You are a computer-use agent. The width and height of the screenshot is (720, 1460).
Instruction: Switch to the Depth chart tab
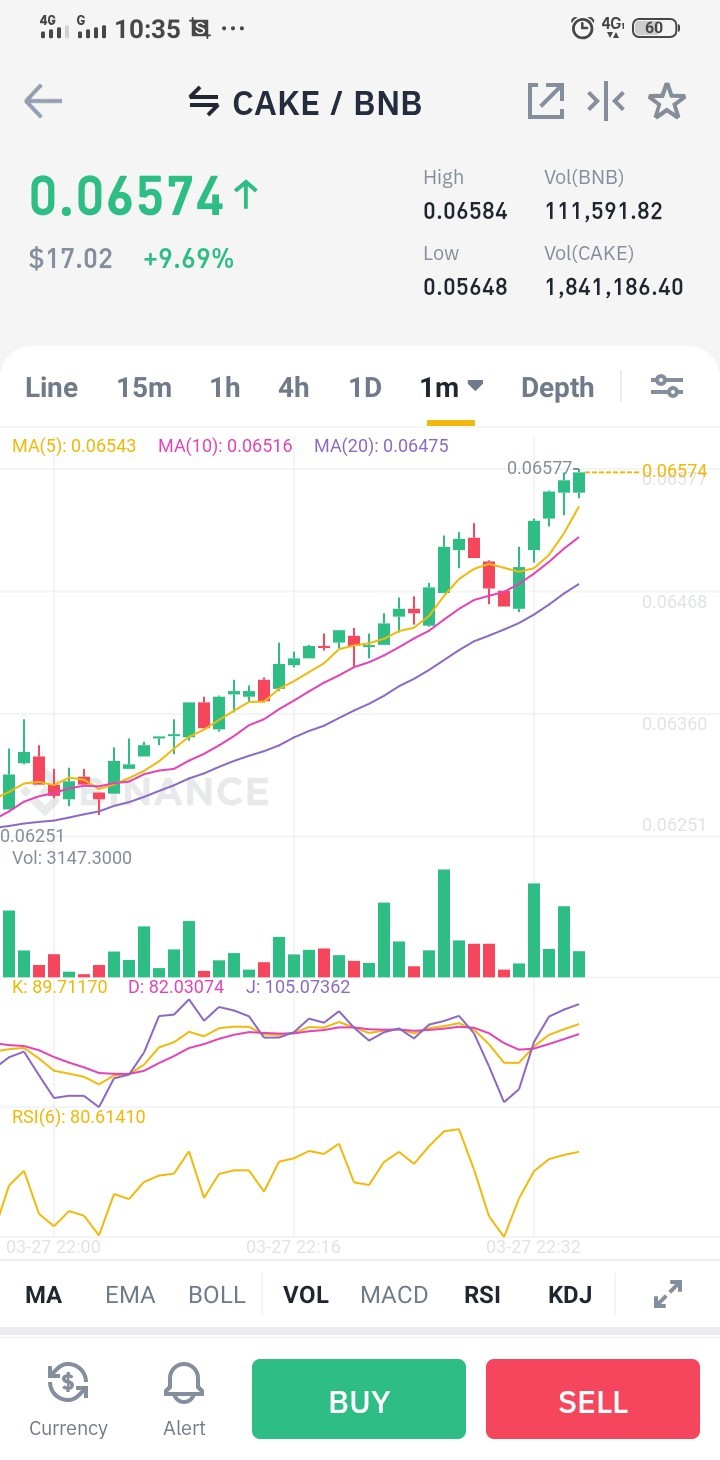coord(557,388)
